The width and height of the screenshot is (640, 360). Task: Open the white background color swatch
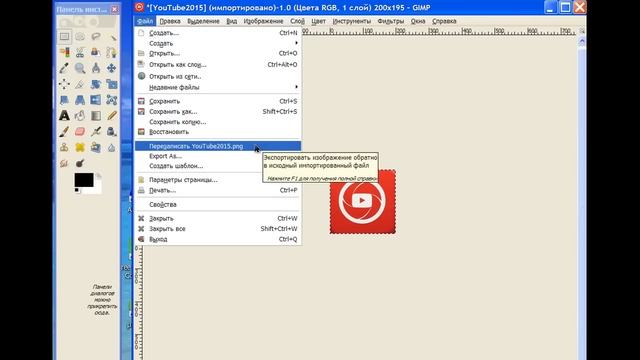click(98, 189)
